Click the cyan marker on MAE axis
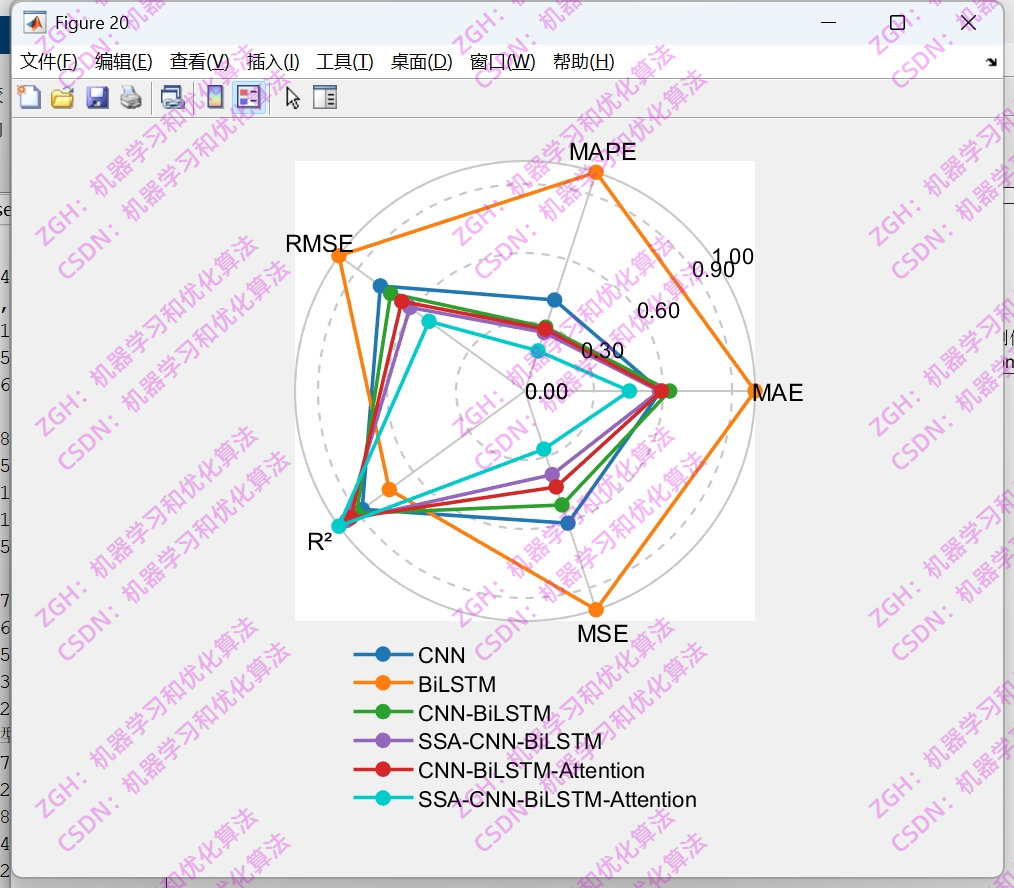The height and width of the screenshot is (888, 1014). pyautogui.click(x=629, y=391)
